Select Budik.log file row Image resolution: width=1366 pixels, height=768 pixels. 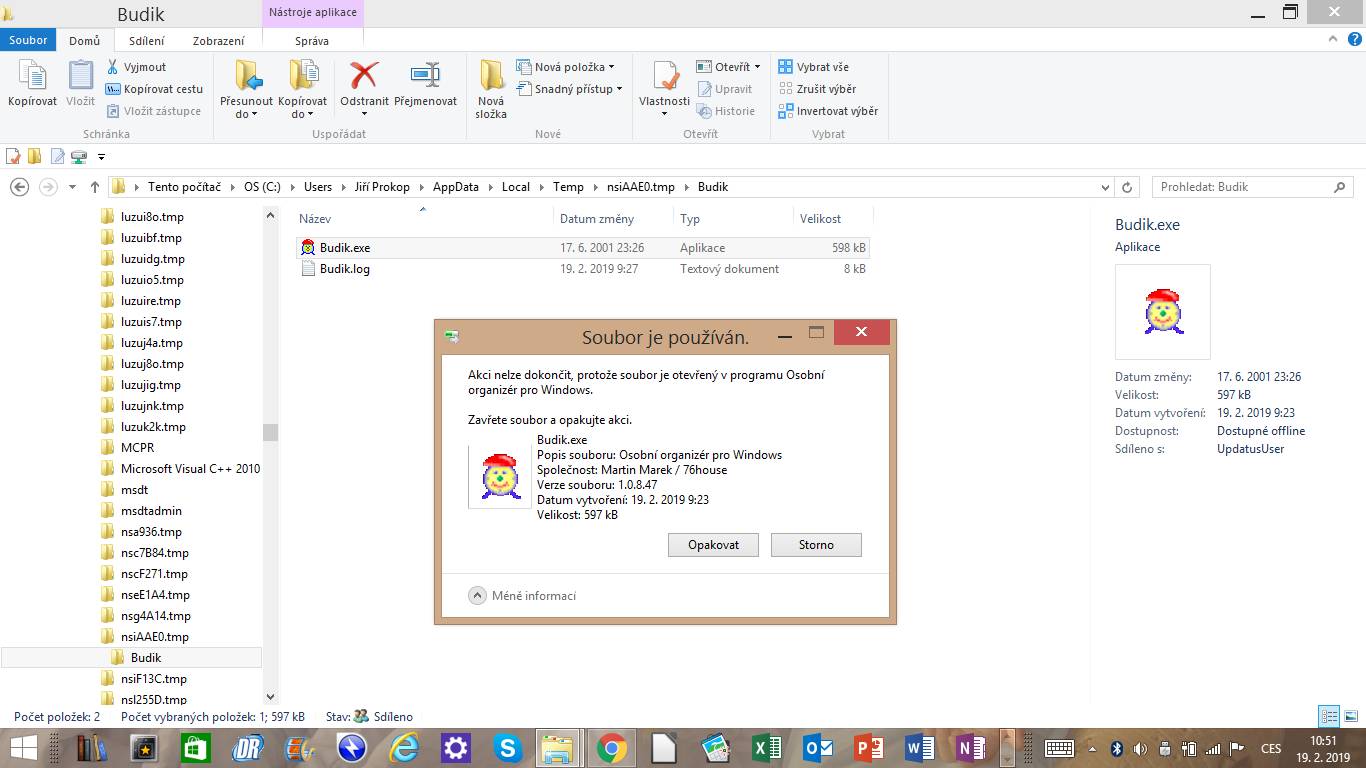(584, 269)
